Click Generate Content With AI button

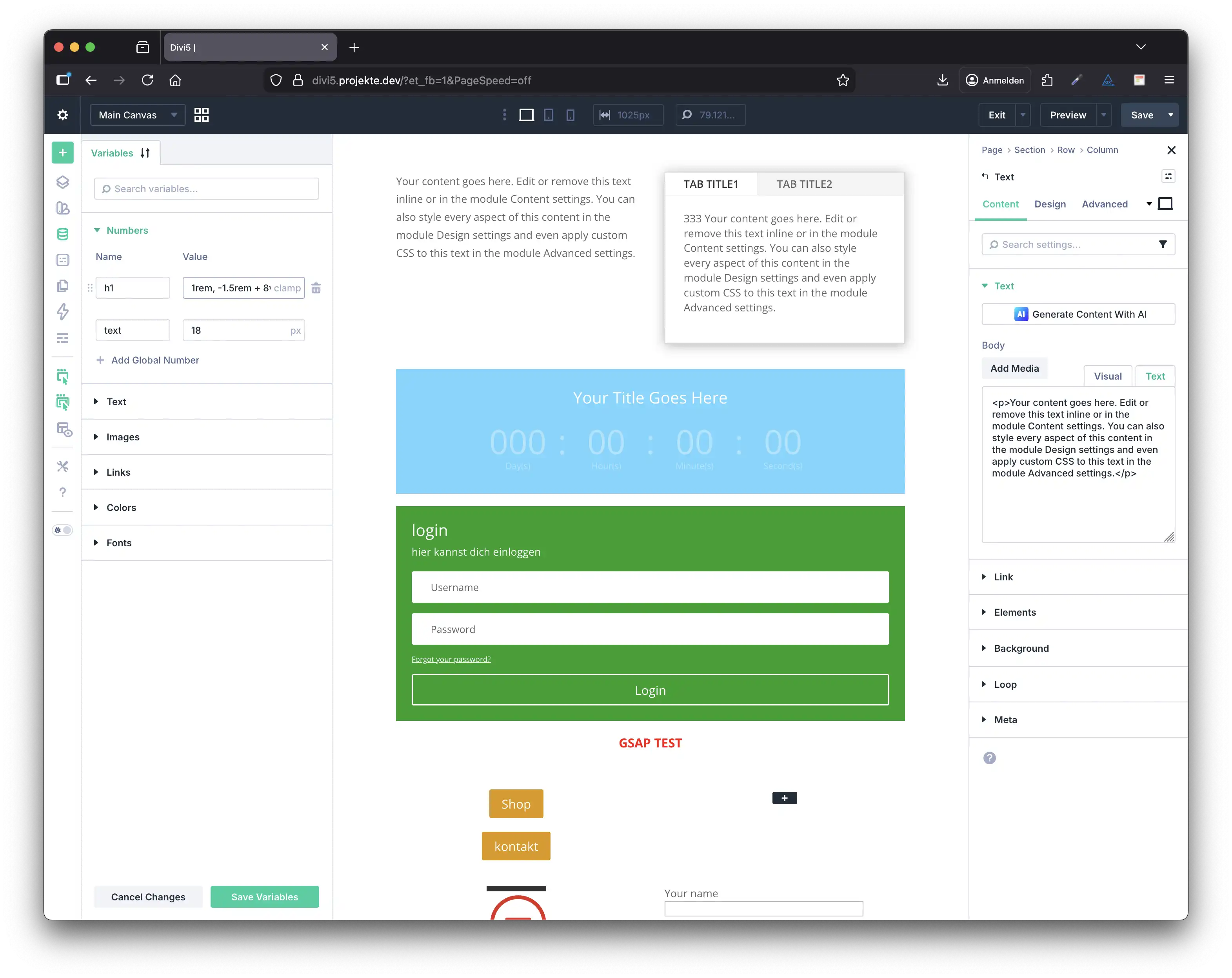[x=1078, y=314]
